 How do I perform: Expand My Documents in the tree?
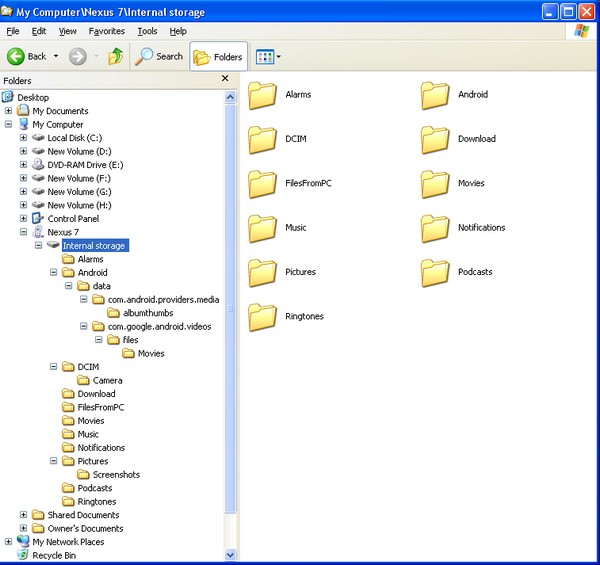tap(8, 111)
